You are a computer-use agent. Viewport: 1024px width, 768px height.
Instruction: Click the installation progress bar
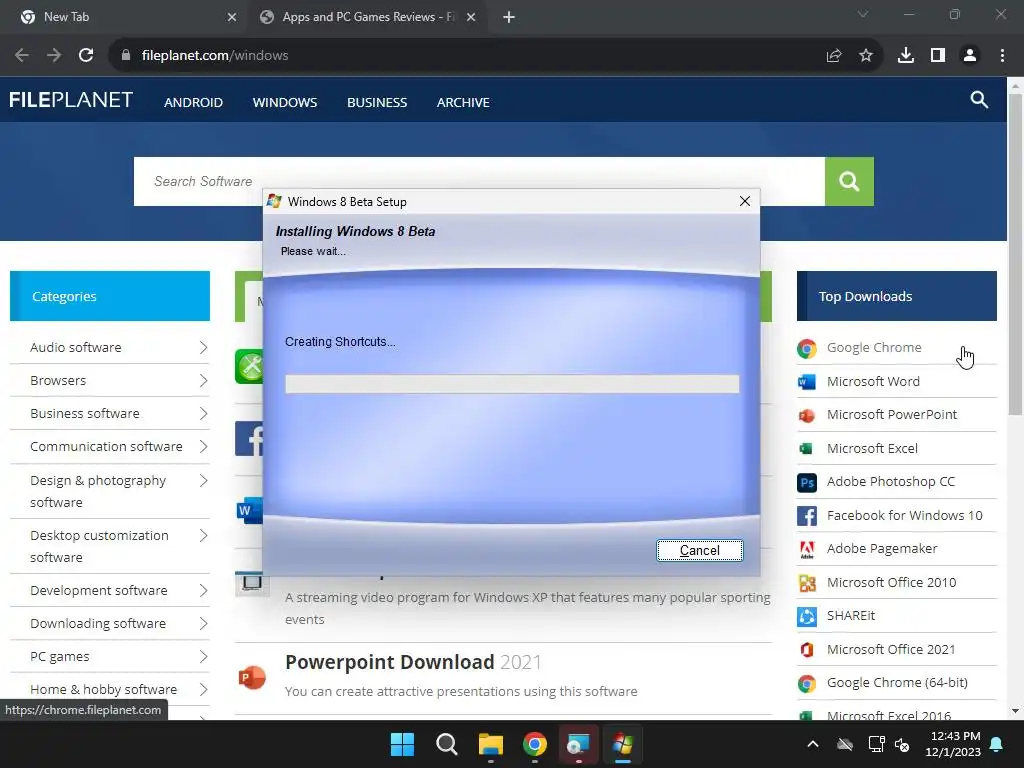click(512, 384)
